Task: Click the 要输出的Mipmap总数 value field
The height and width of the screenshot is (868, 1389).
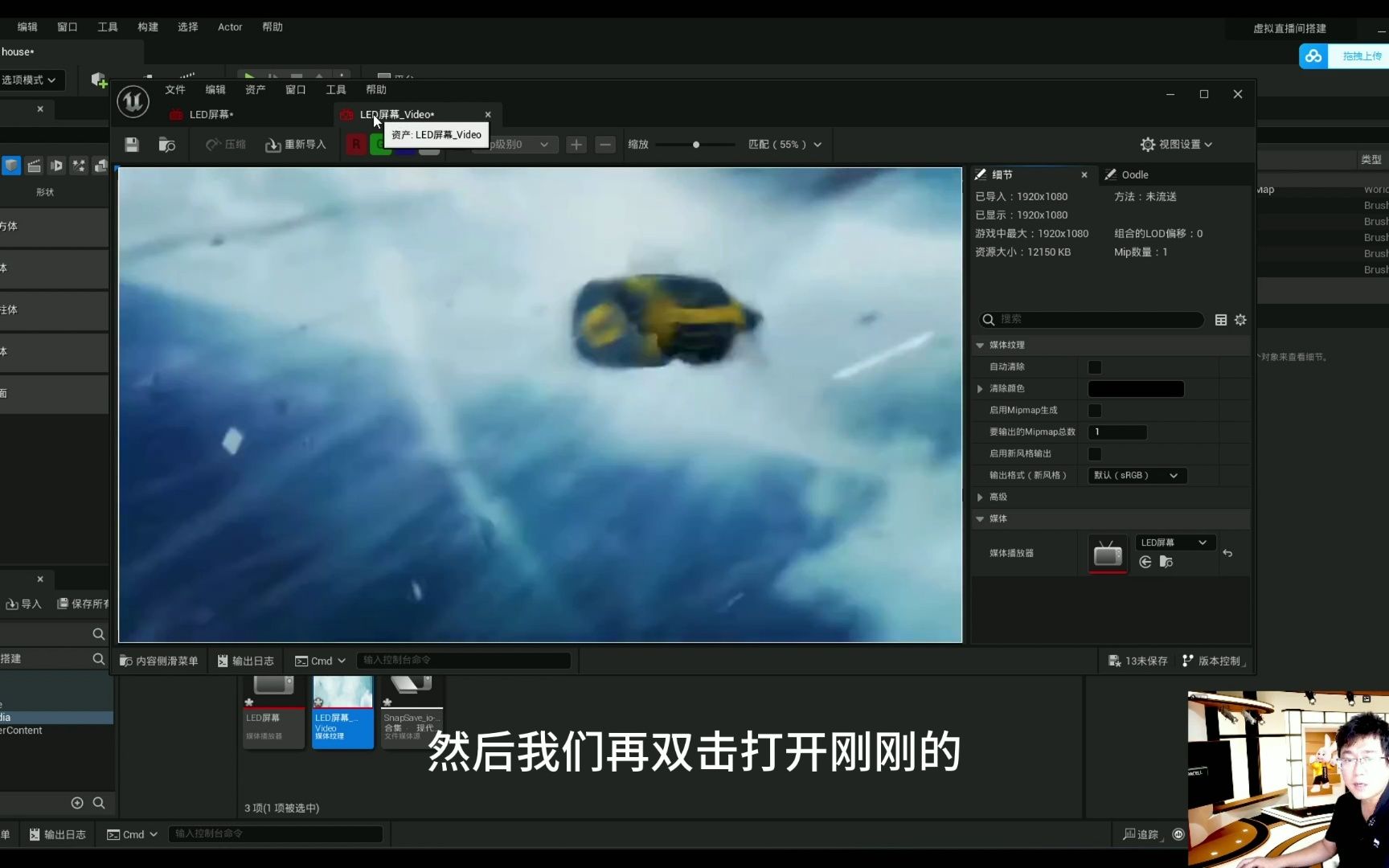Action: (1117, 432)
